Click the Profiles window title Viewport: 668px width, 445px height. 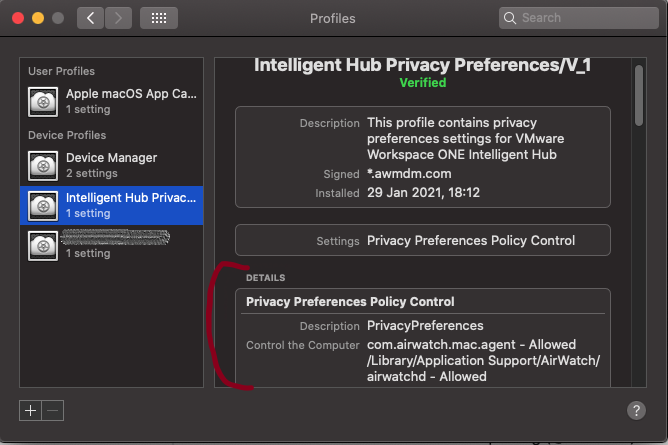click(x=333, y=18)
